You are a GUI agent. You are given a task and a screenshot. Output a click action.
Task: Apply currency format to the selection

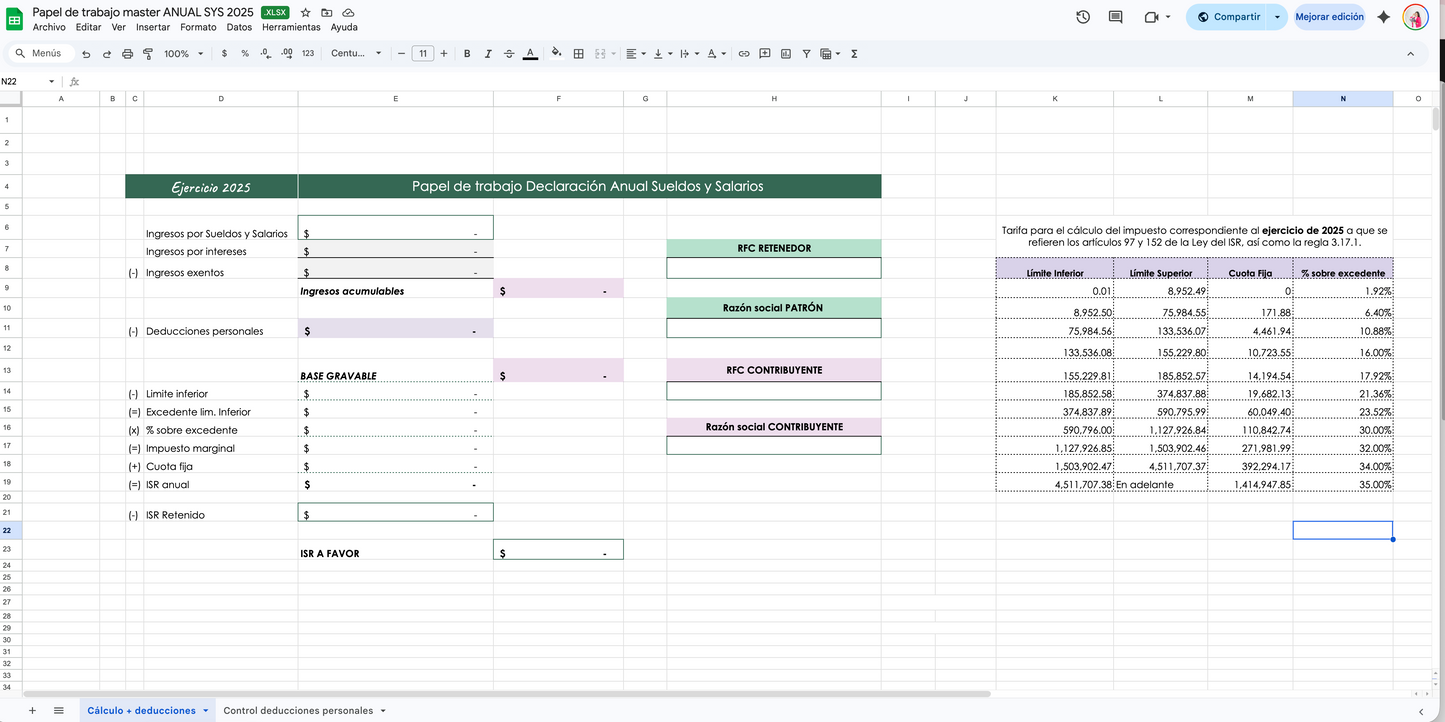click(x=223, y=53)
